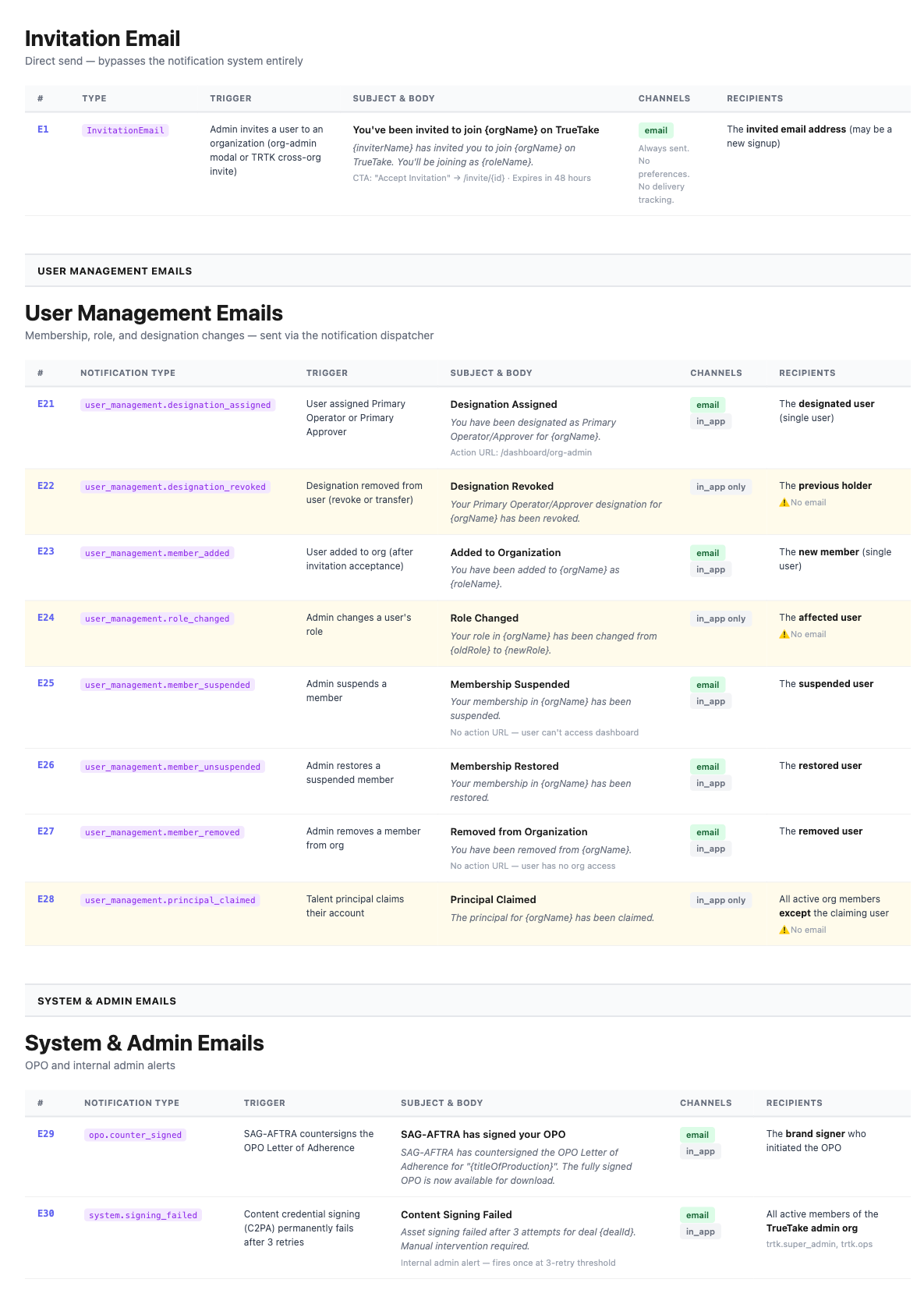Click the system.signing_failed tag

(x=143, y=1215)
